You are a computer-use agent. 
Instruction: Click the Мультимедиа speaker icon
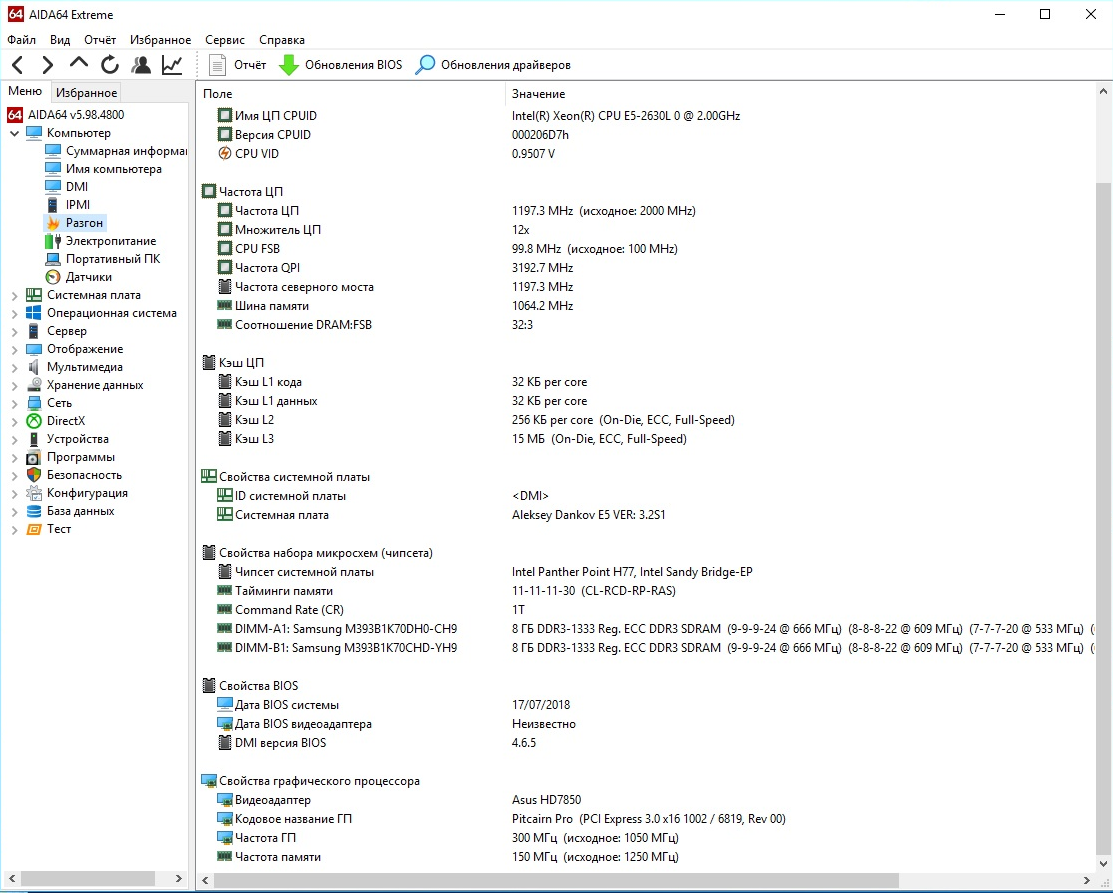pyautogui.click(x=33, y=367)
